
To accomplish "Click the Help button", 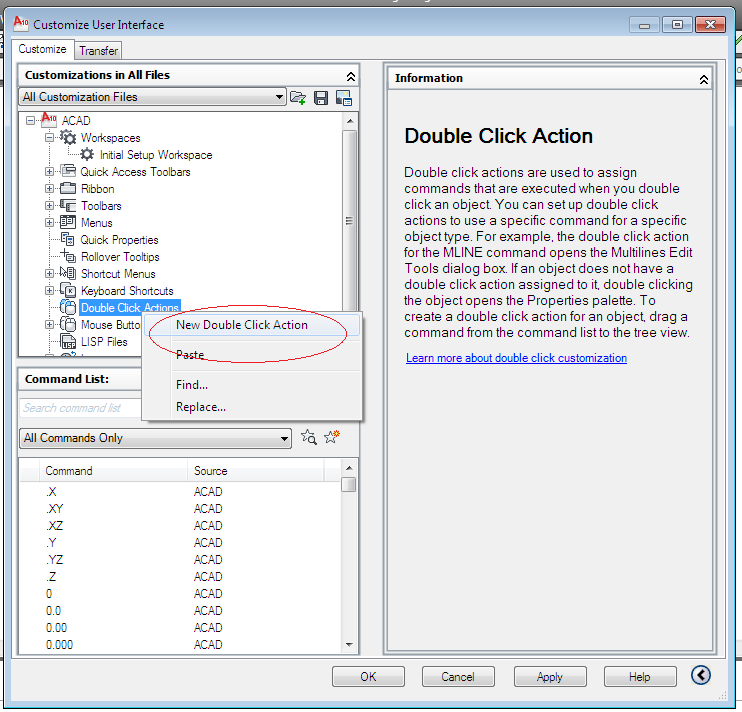I will 640,677.
